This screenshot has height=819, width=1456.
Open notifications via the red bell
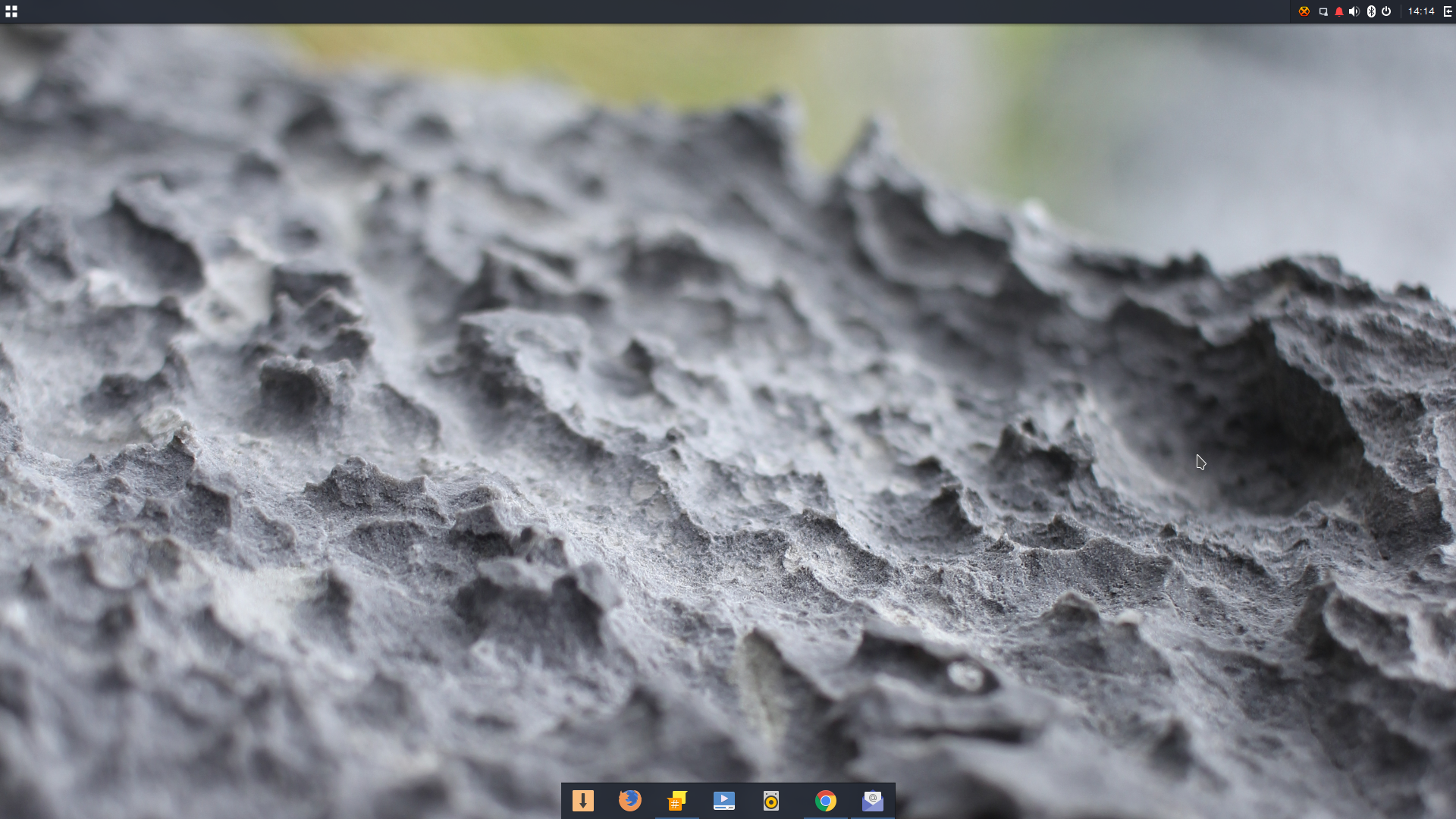(1339, 11)
